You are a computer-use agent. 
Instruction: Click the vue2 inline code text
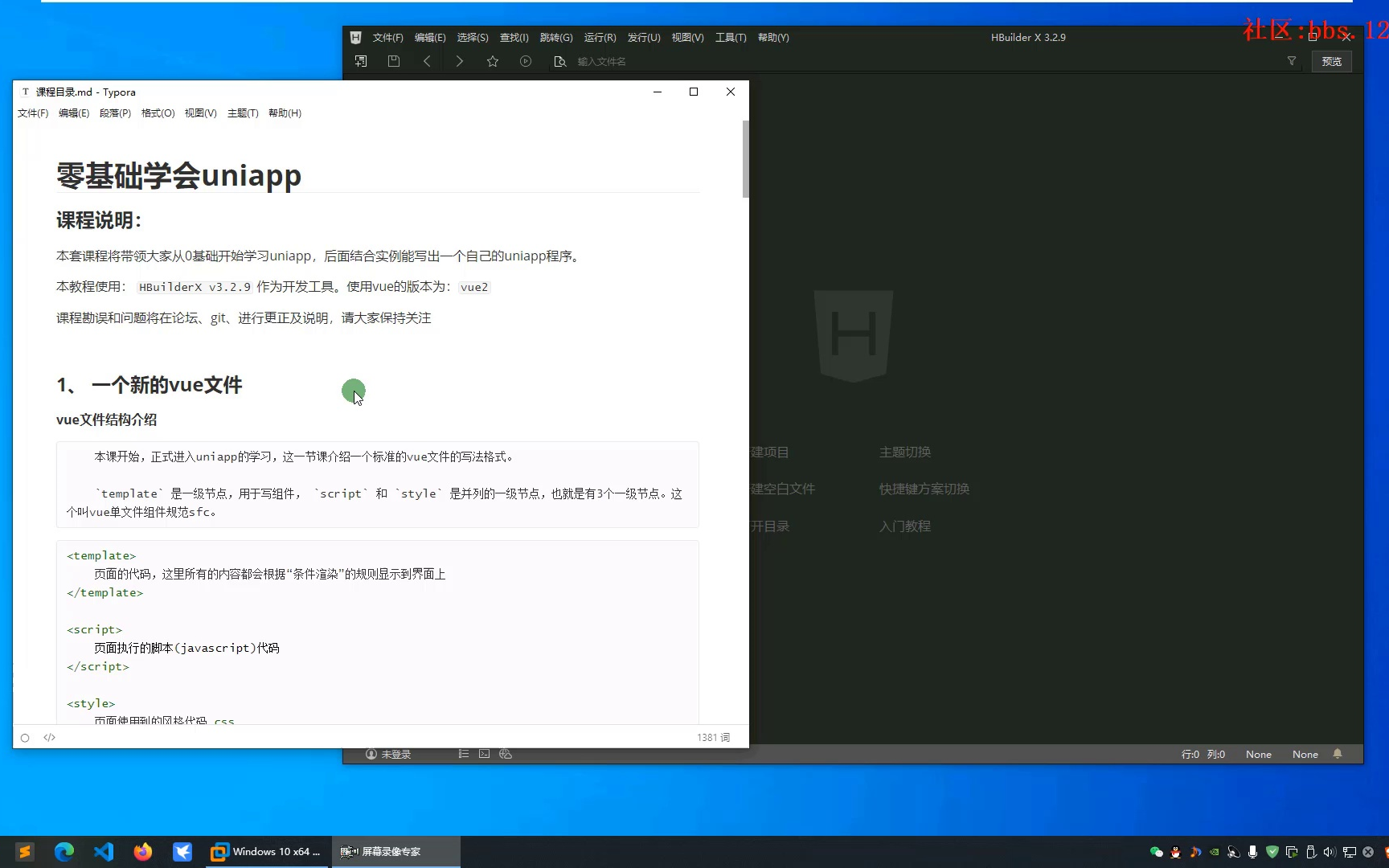coord(474,287)
